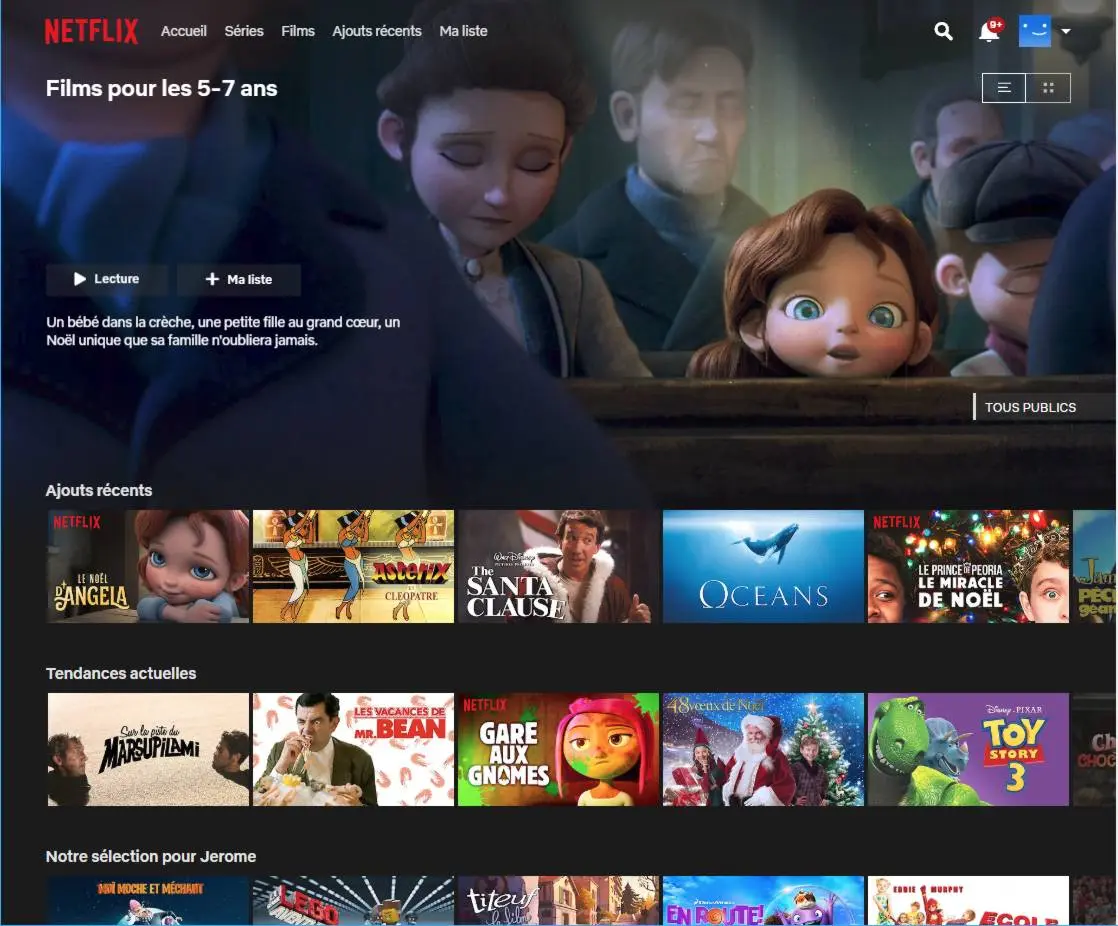Image resolution: width=1118 pixels, height=926 pixels.
Task: Click Notre sélection pour Jerome heading
Action: click(151, 857)
